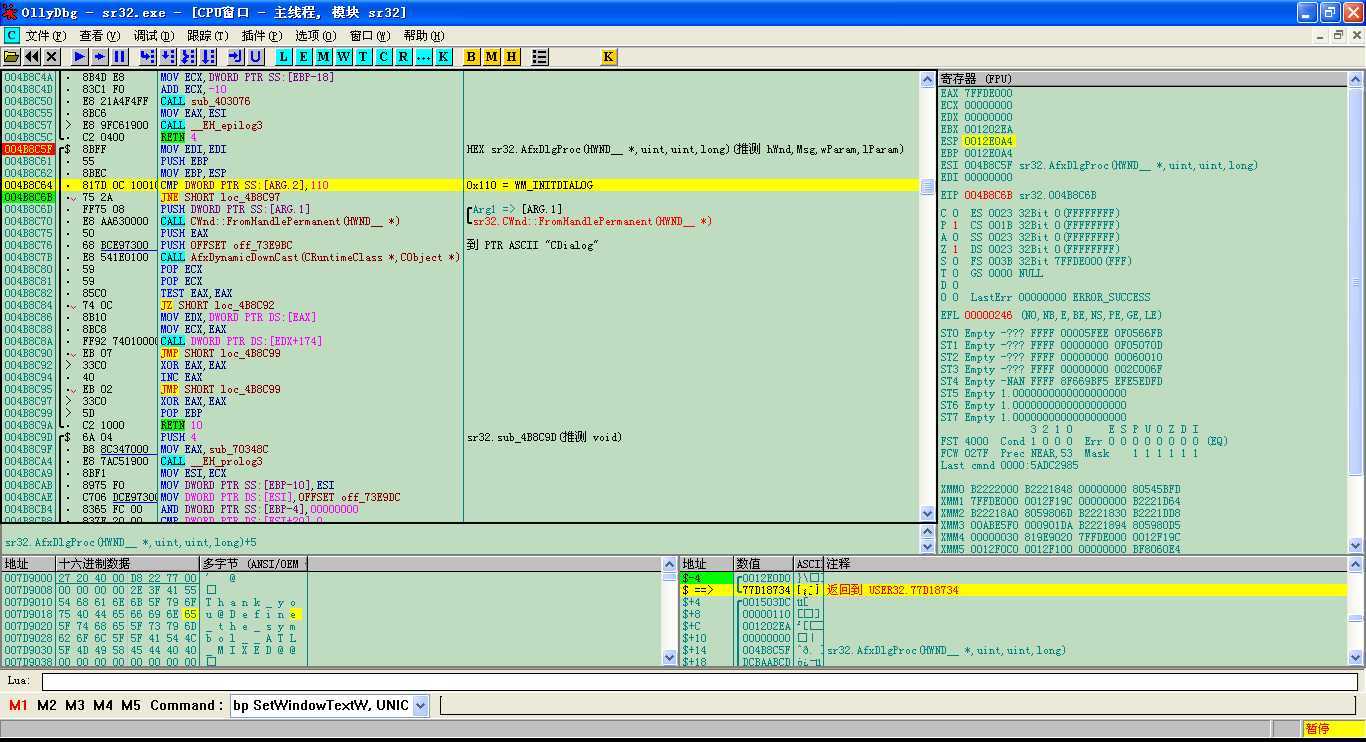Screen dimensions: 1366x742
Task: Click the U go-to-user-code icon
Action: tap(256, 57)
